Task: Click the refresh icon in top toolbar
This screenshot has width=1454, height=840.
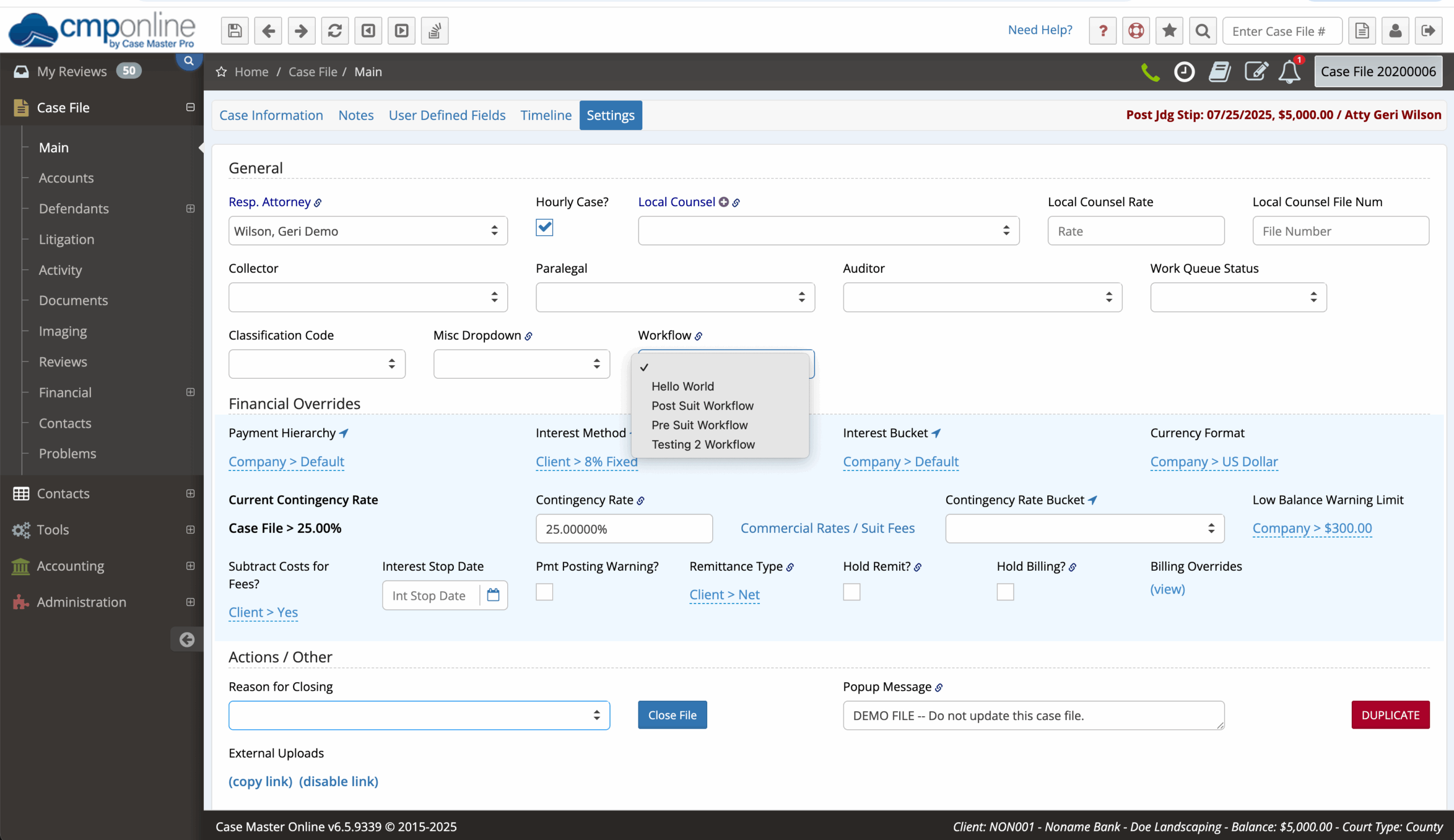Action: (x=335, y=31)
